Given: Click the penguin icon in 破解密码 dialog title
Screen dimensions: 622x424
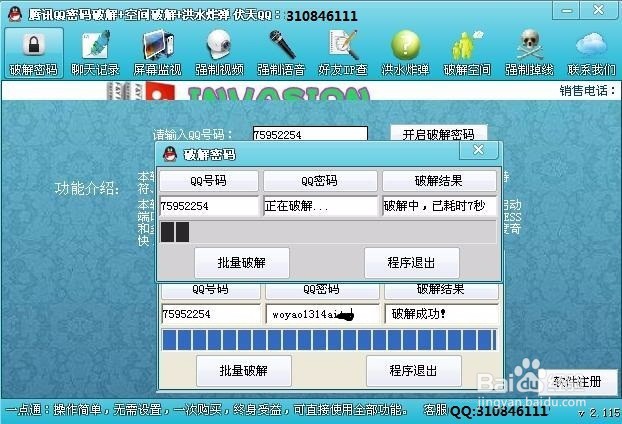Looking at the screenshot, I should (170, 154).
